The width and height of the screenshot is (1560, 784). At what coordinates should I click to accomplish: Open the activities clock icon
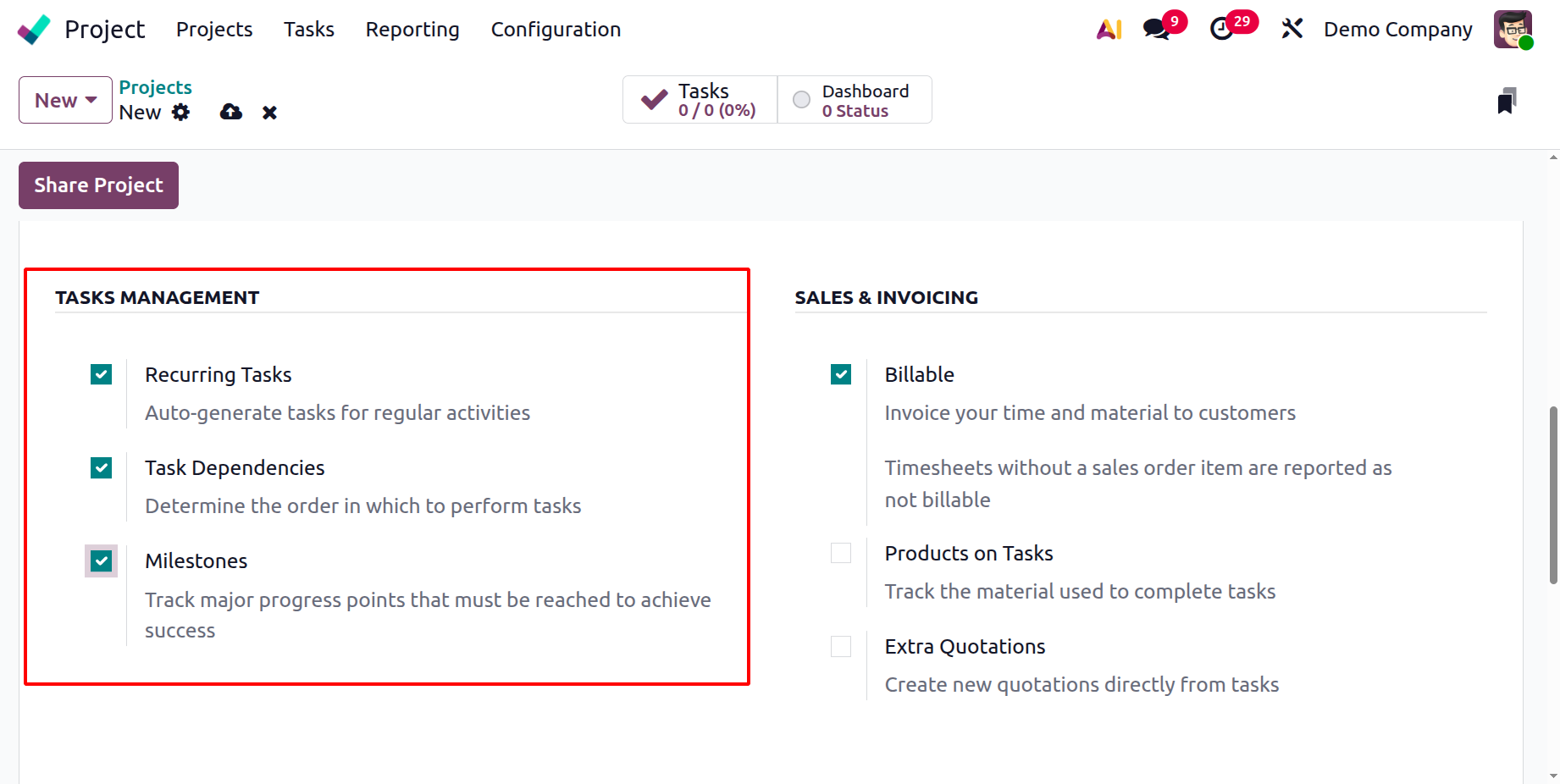[1221, 30]
